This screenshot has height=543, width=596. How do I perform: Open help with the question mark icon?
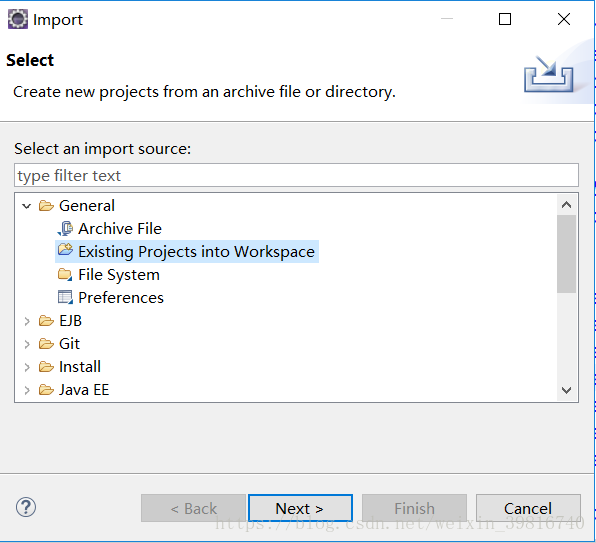(26, 507)
